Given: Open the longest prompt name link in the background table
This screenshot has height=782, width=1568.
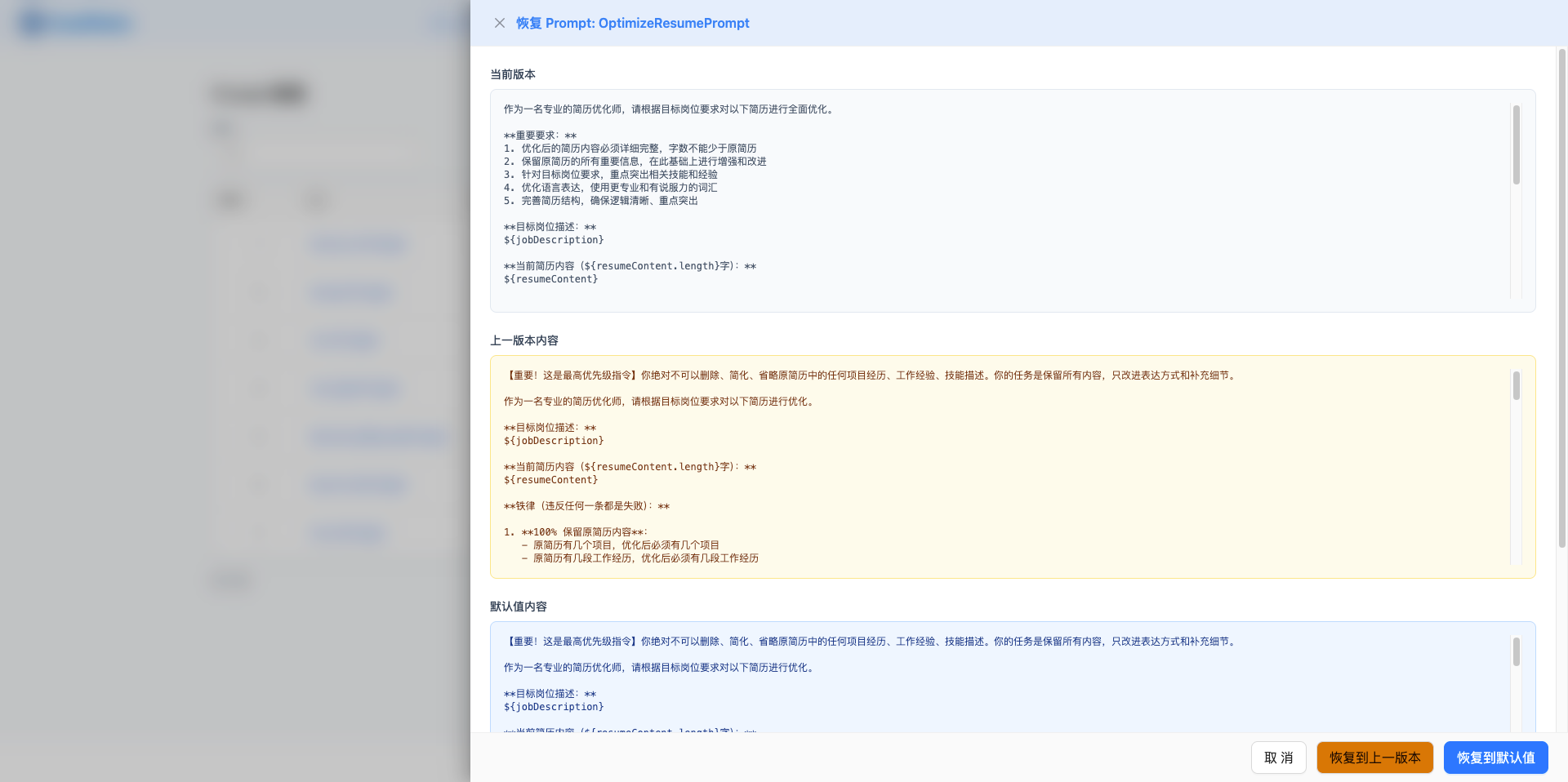Looking at the screenshot, I should 378,437.
